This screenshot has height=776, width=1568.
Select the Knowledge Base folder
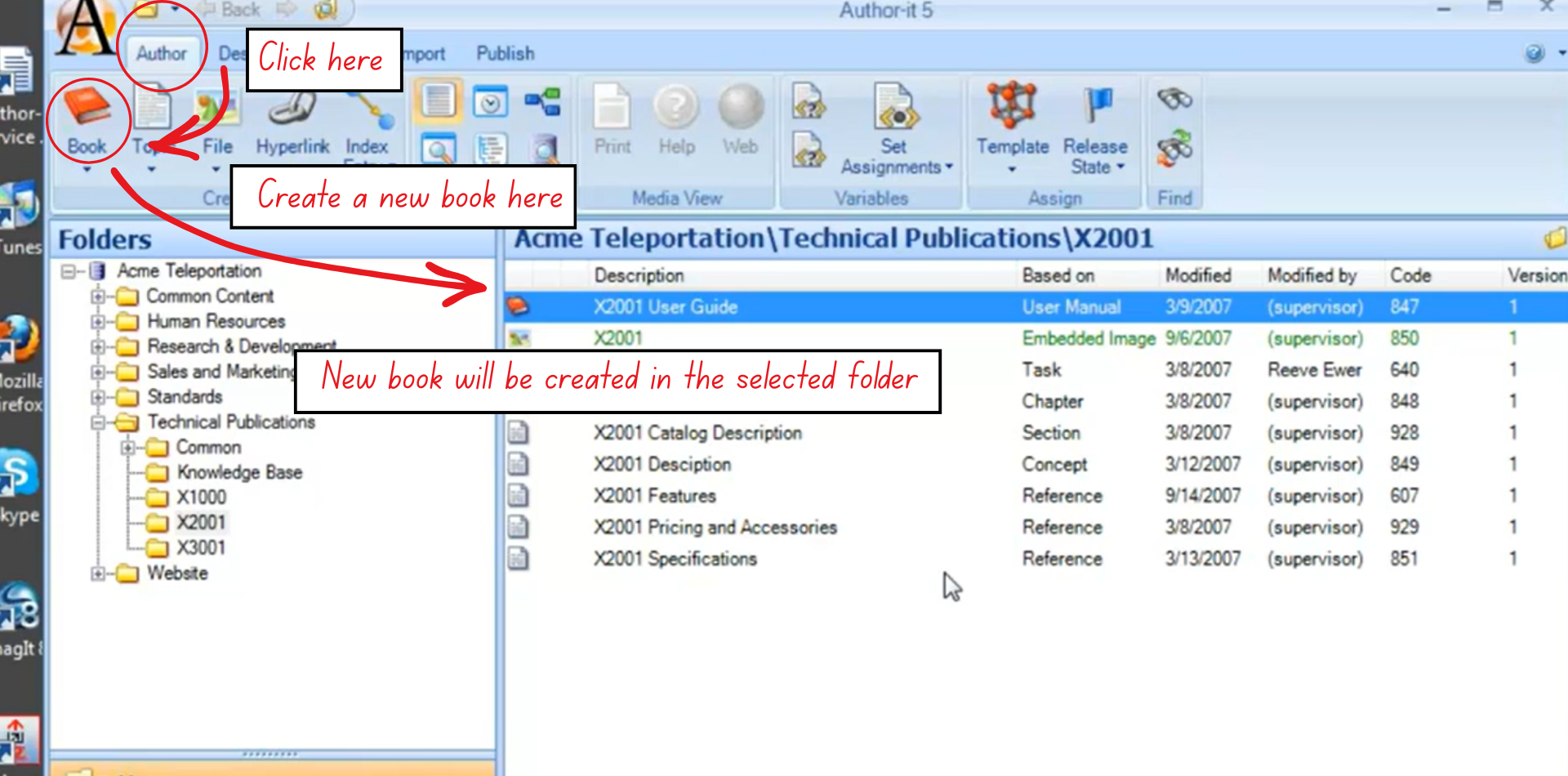pyautogui.click(x=238, y=473)
